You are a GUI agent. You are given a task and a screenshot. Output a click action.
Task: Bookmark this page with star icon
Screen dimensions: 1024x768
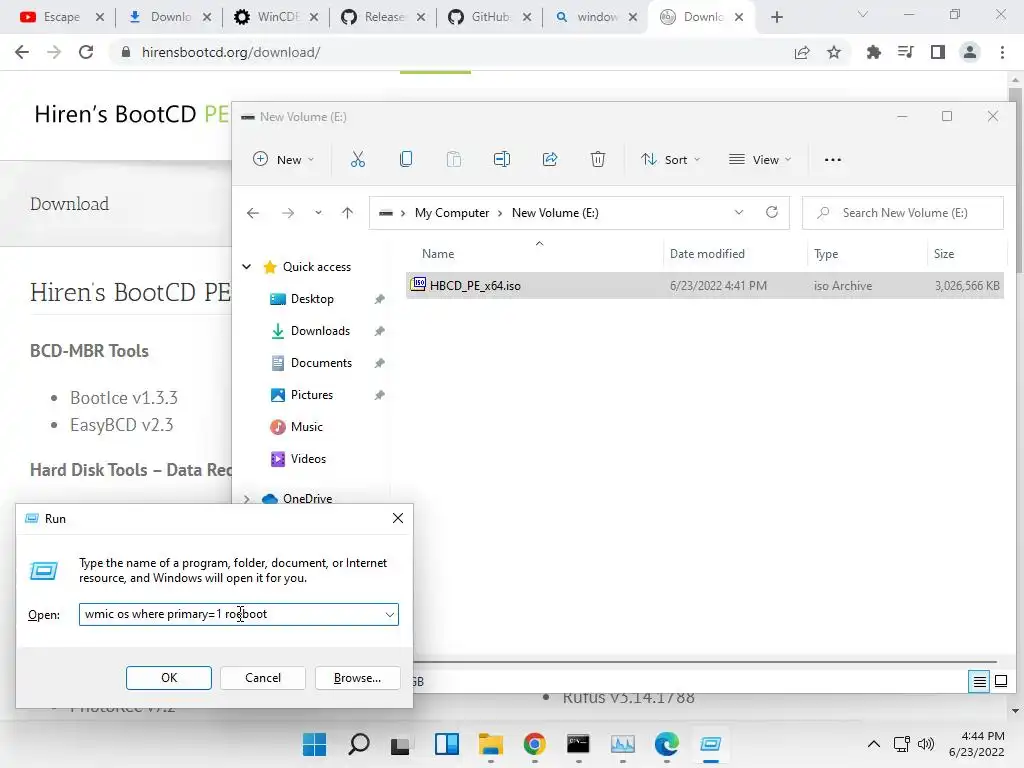click(x=834, y=52)
